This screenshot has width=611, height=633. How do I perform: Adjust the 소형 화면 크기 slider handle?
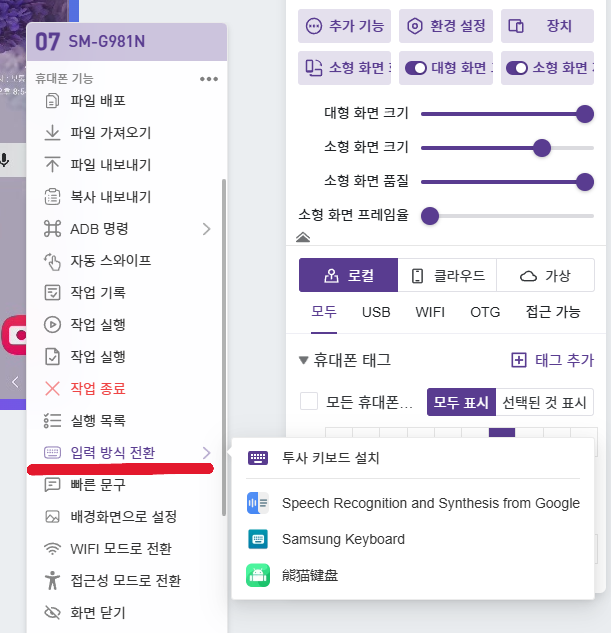(x=542, y=148)
